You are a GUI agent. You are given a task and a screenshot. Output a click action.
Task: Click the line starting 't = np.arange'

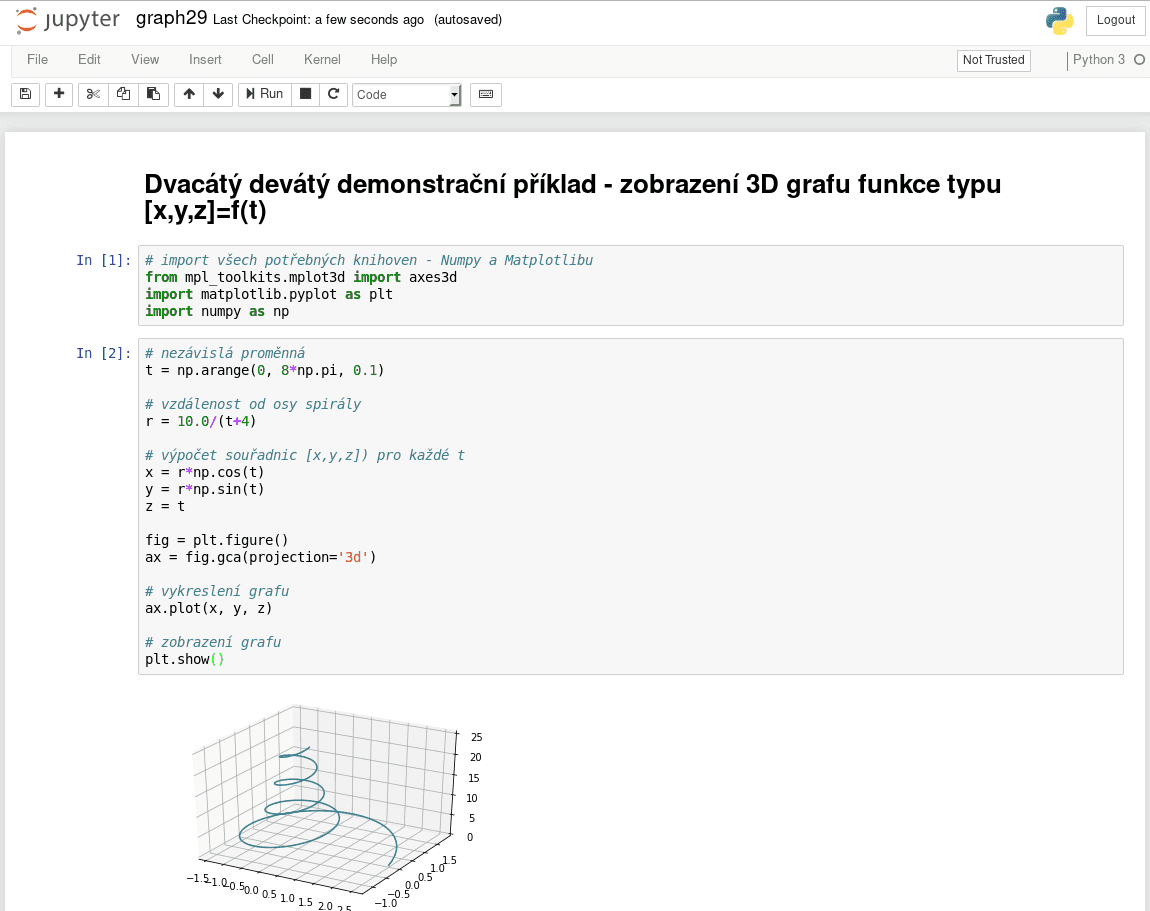coord(265,370)
